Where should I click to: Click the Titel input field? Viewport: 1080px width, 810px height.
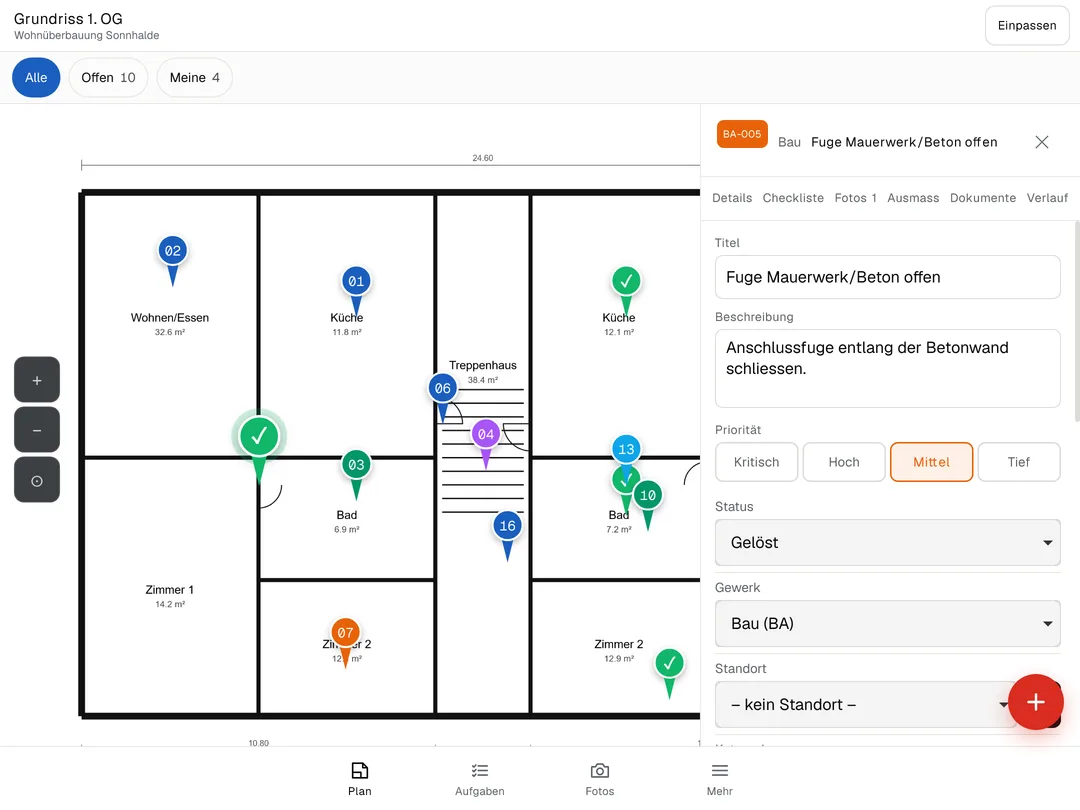(888, 277)
